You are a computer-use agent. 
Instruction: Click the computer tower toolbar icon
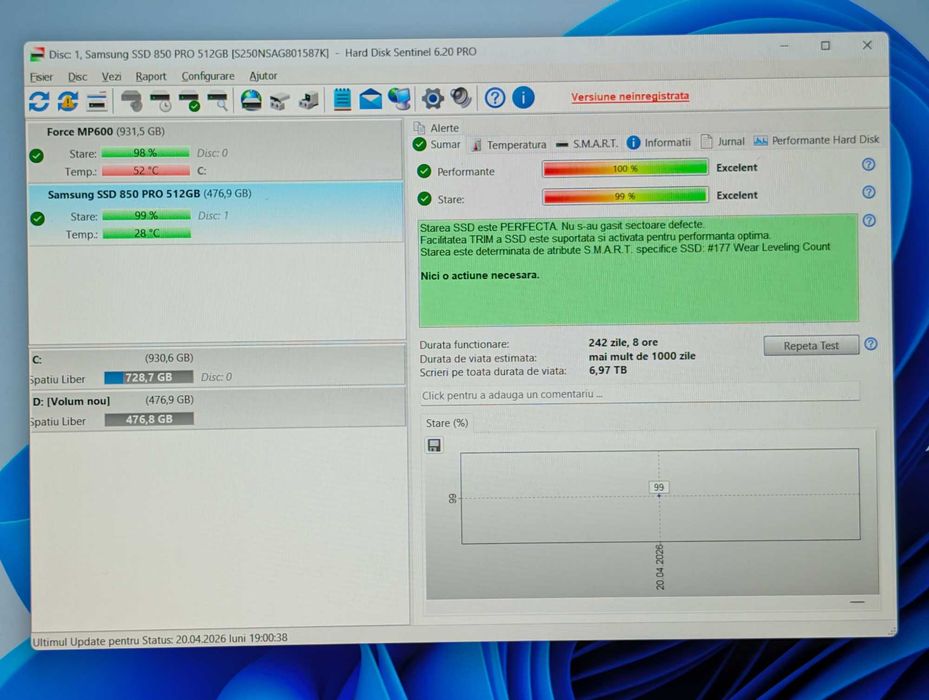coord(308,100)
